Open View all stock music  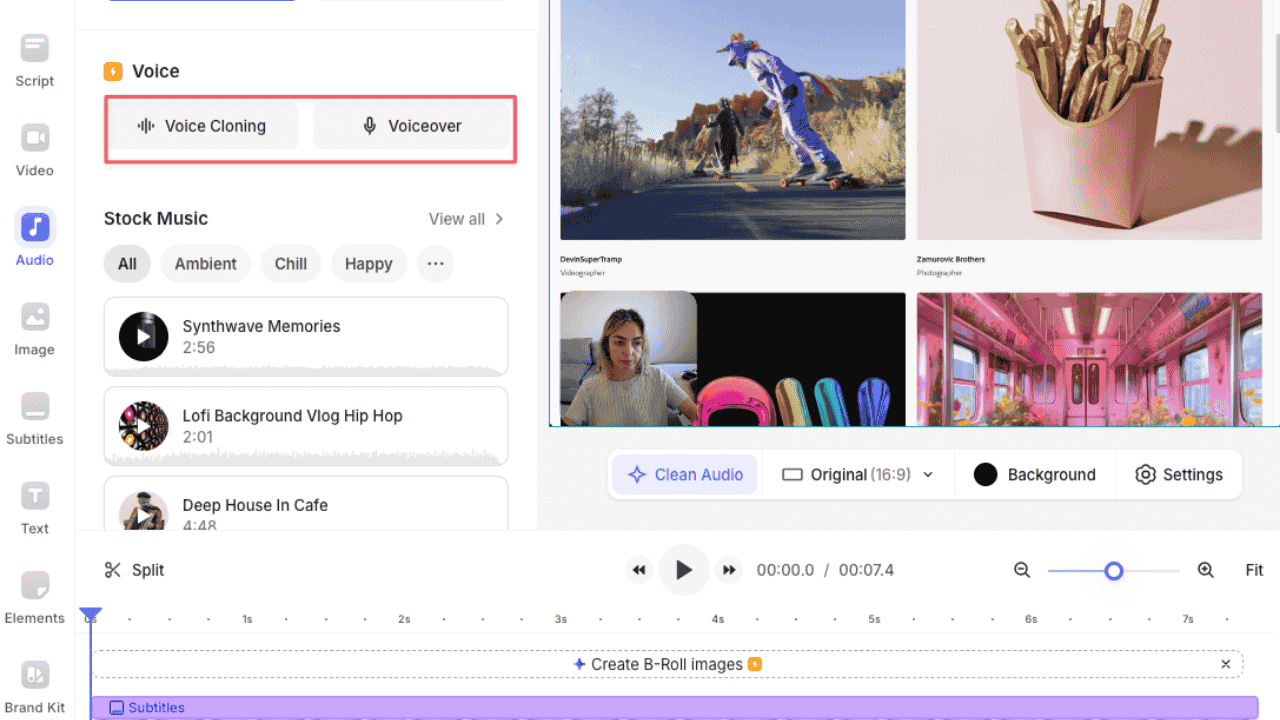pyautogui.click(x=457, y=218)
